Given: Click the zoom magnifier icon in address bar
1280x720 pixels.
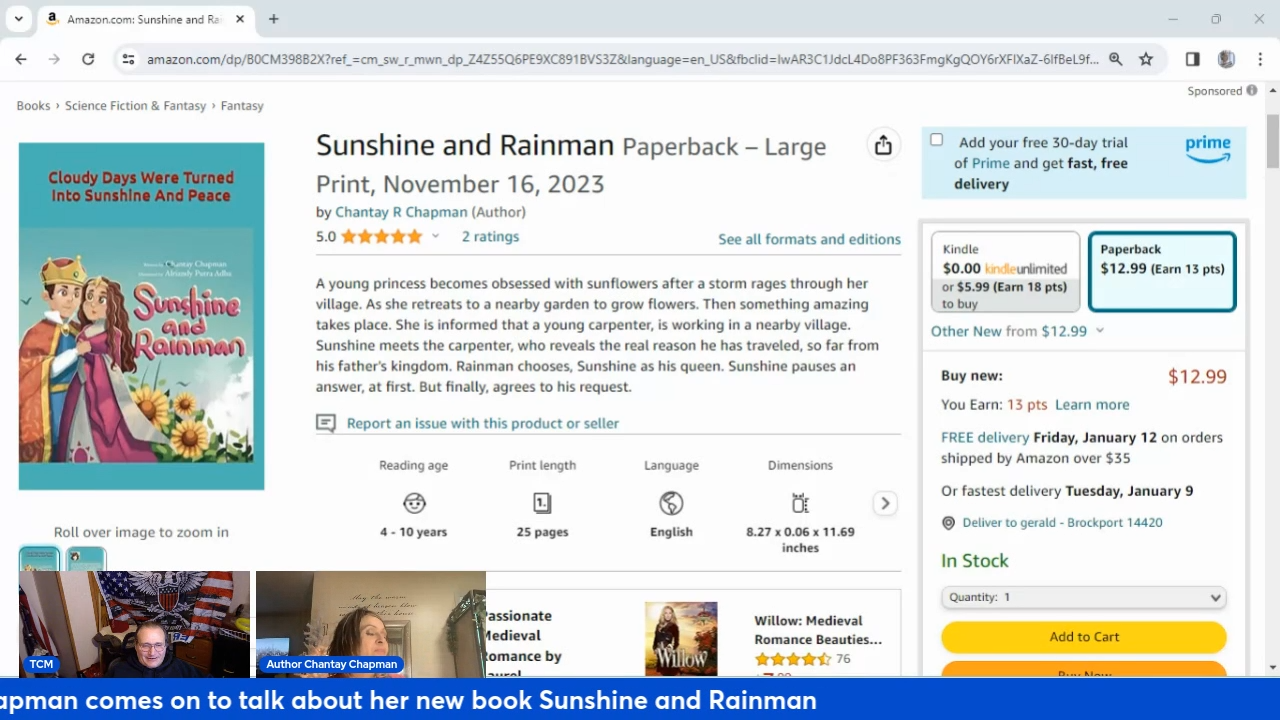Looking at the screenshot, I should pyautogui.click(x=1116, y=59).
